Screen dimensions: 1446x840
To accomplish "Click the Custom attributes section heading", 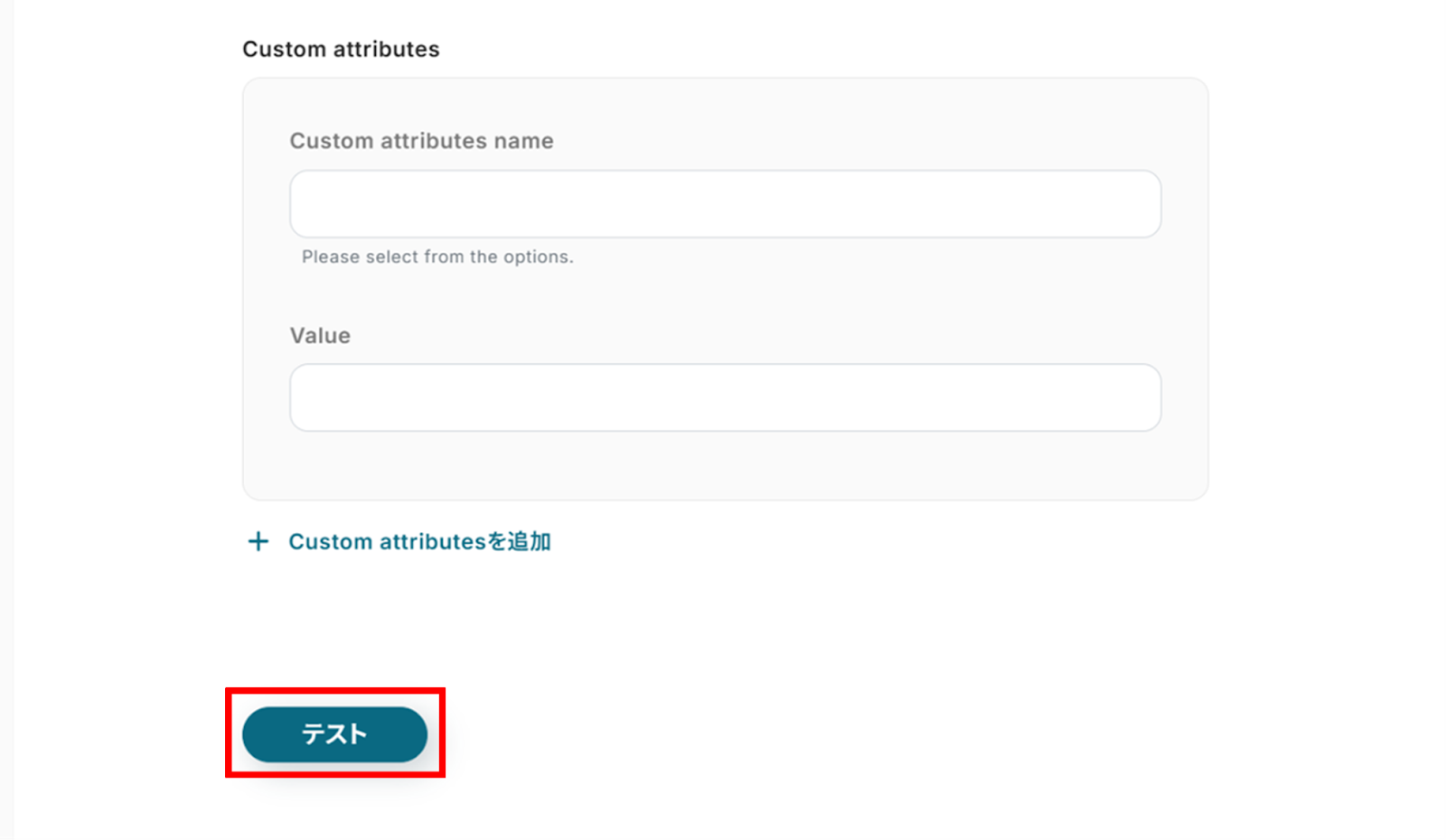I will tap(341, 49).
